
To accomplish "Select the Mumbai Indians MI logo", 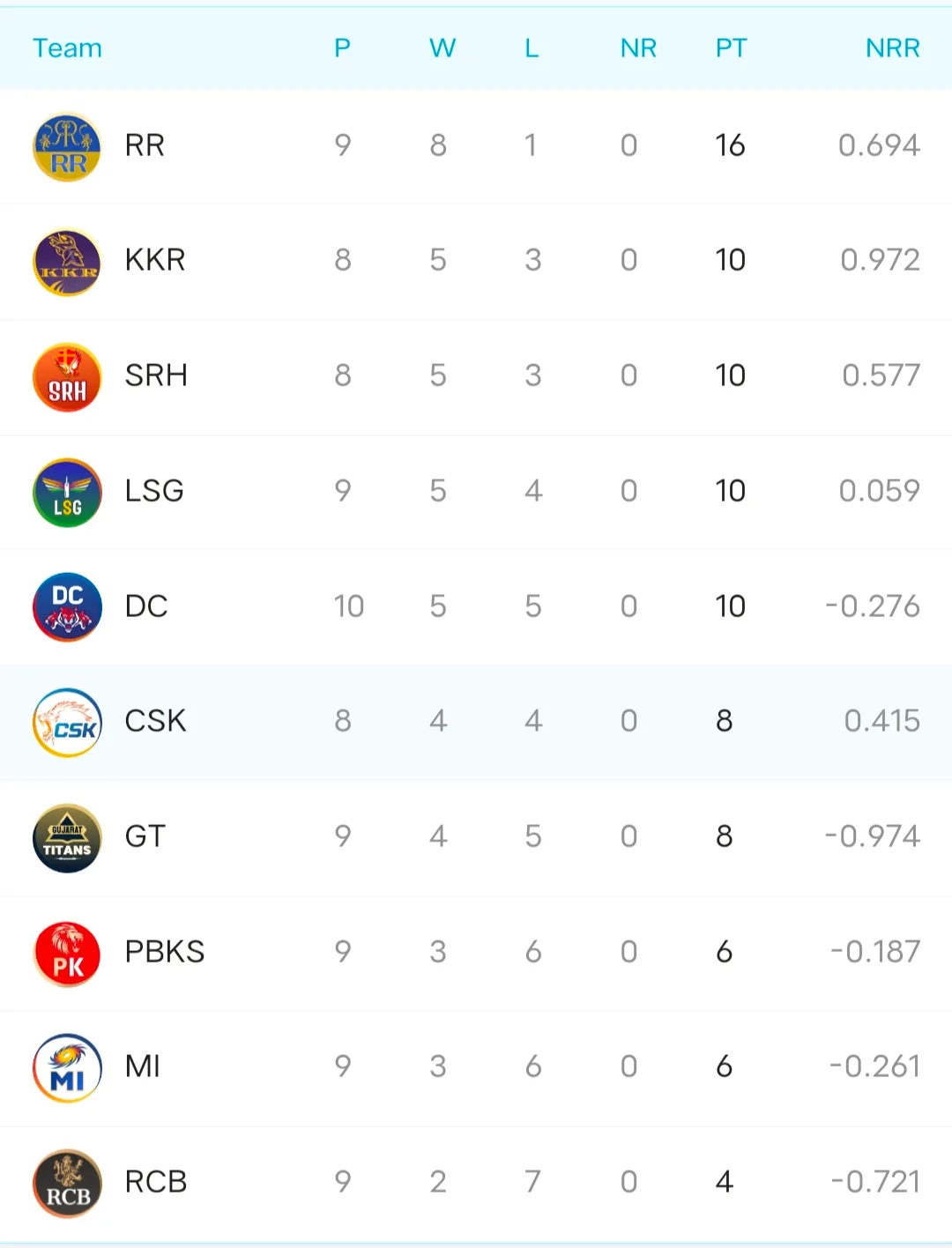I will pyautogui.click(x=67, y=1068).
